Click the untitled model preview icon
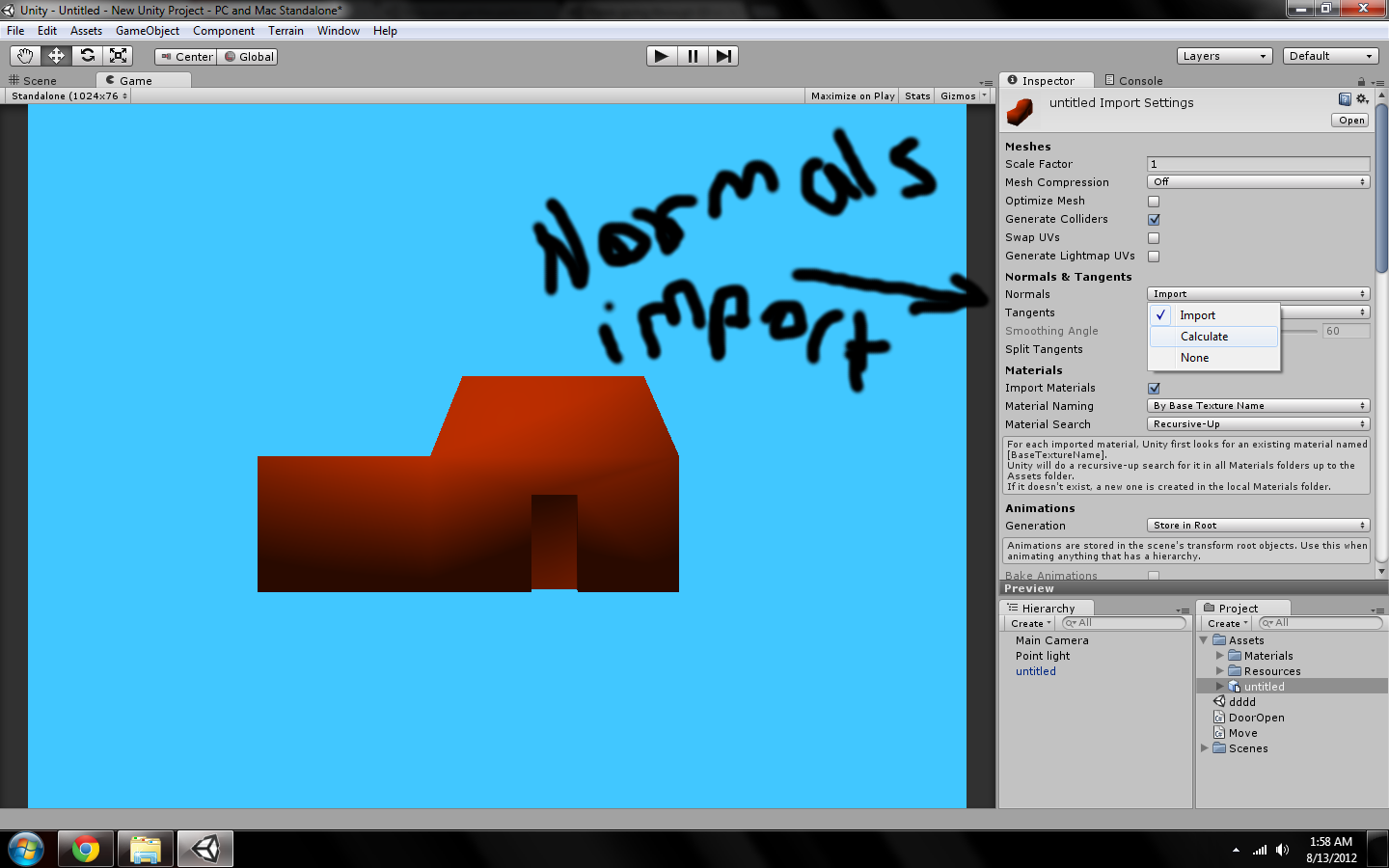This screenshot has height=868, width=1389. pyautogui.click(x=1021, y=112)
